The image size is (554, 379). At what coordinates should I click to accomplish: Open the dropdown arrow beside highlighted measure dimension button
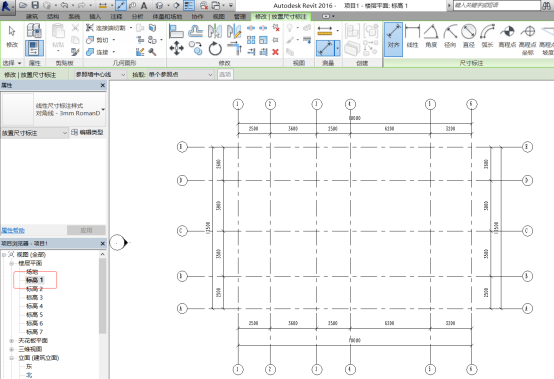coord(338,48)
